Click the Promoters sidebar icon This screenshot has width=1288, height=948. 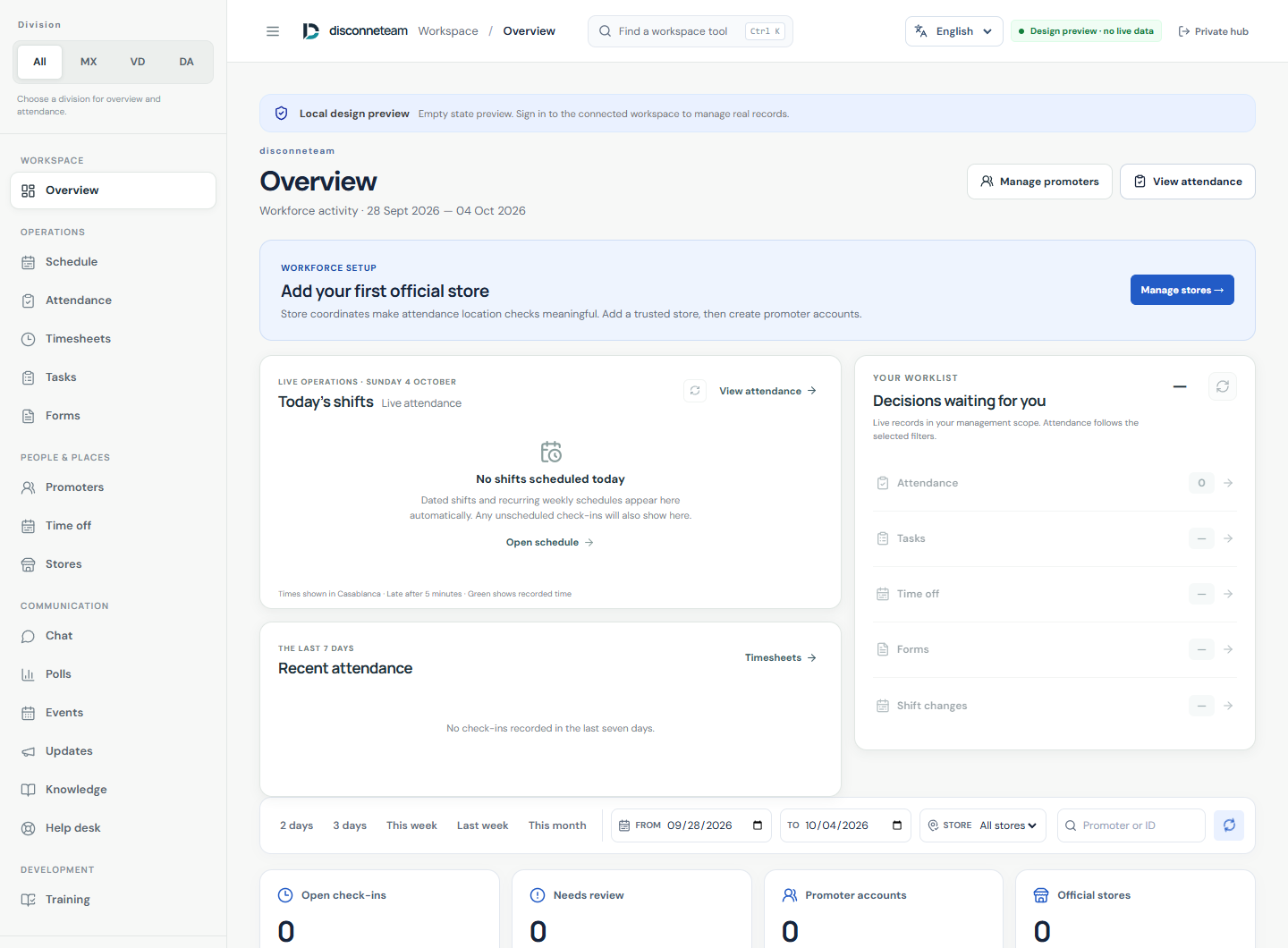pos(29,487)
